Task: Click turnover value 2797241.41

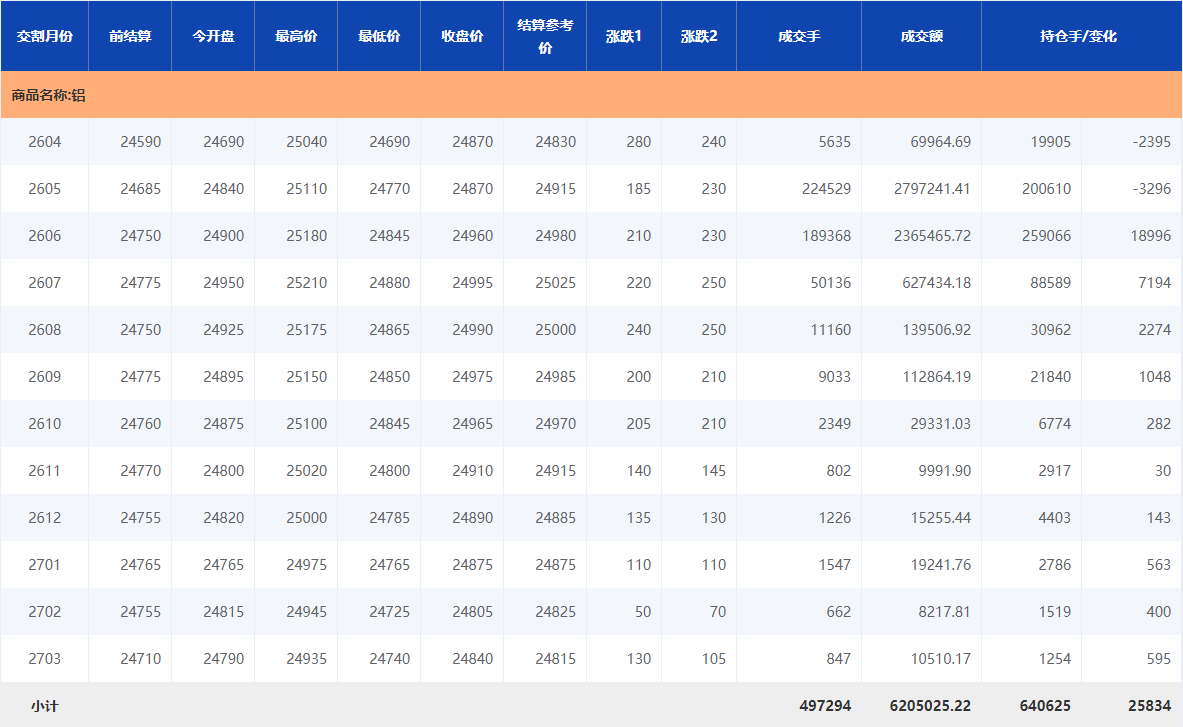Action: click(932, 189)
